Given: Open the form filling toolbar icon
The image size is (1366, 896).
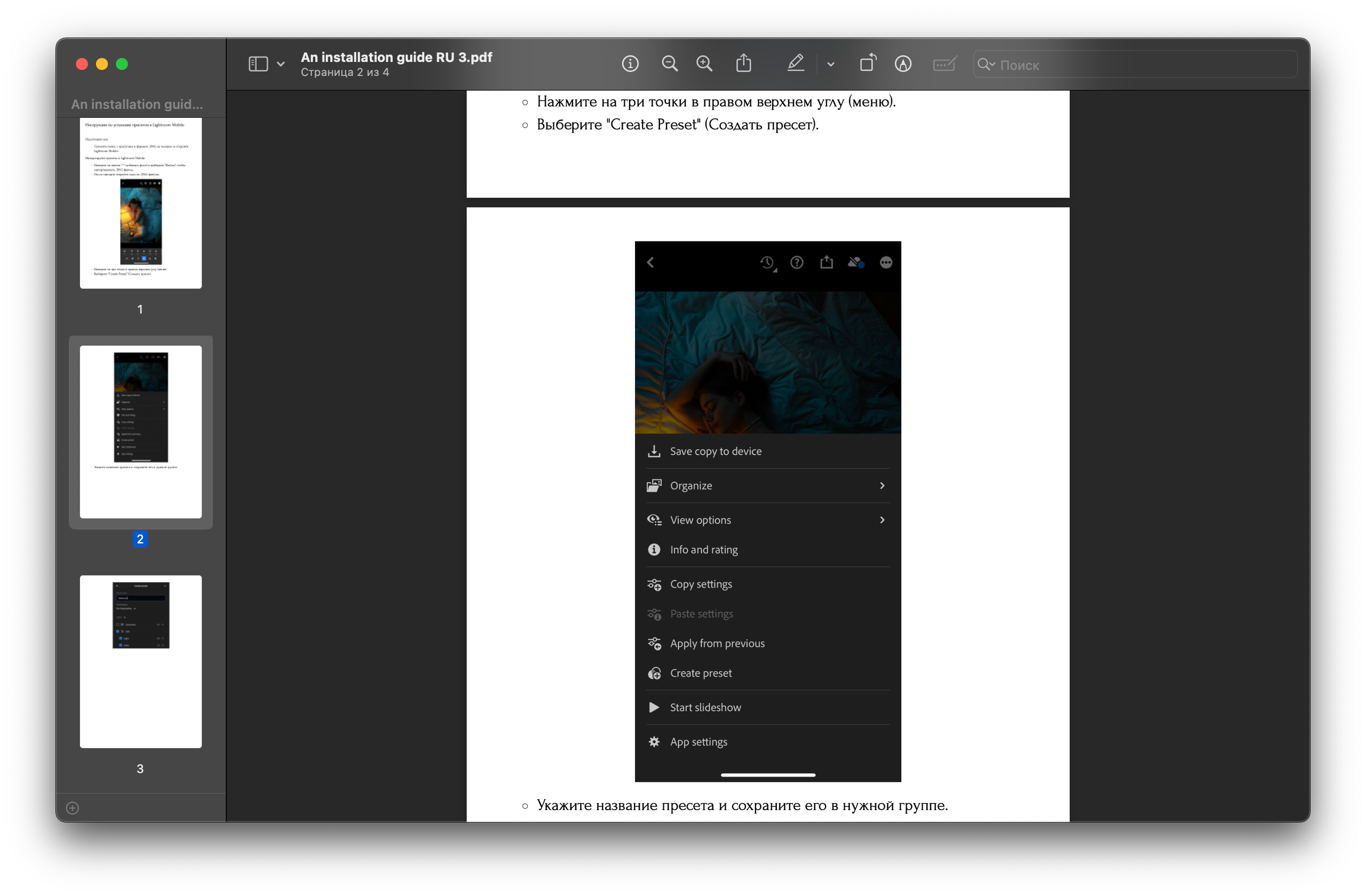Looking at the screenshot, I should click(x=944, y=63).
